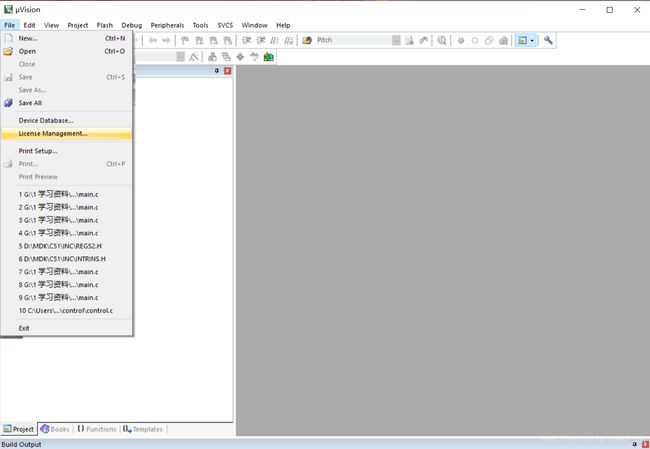650x449 pixels.
Task: Click the target options magic wand icon
Action: coord(194,57)
